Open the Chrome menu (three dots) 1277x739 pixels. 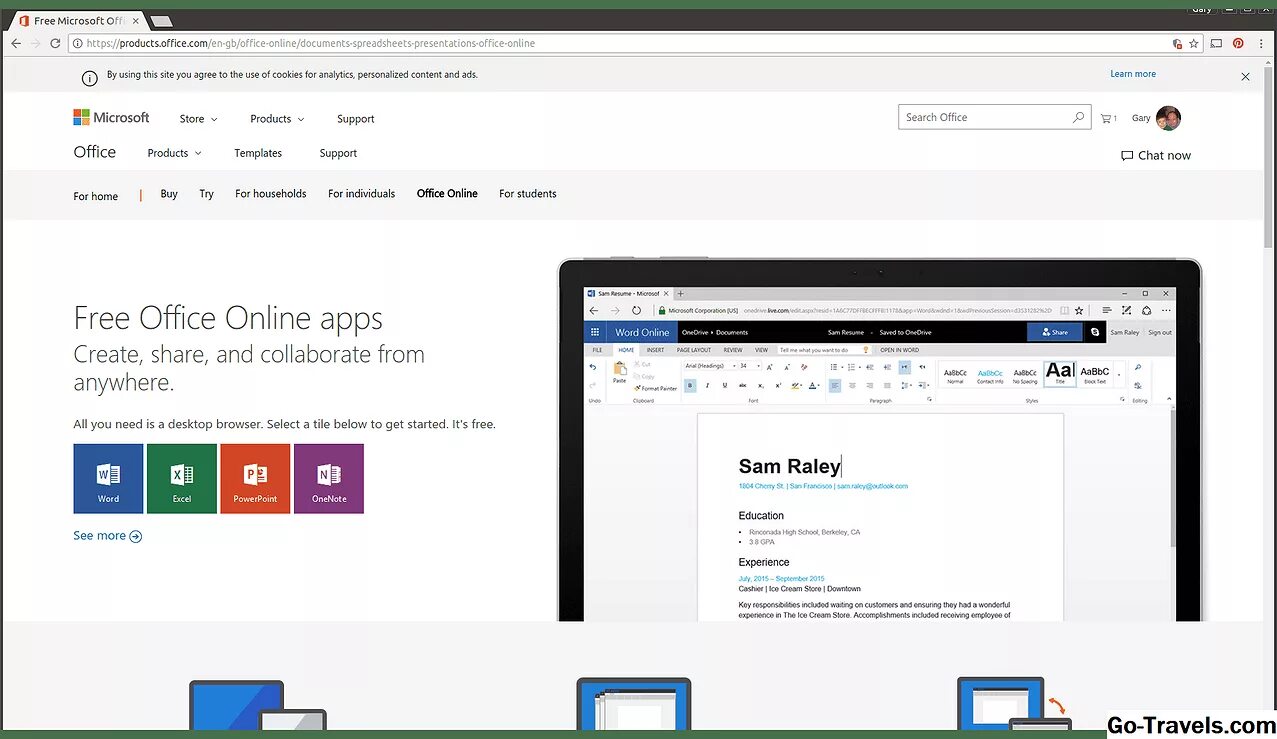pos(1261,43)
